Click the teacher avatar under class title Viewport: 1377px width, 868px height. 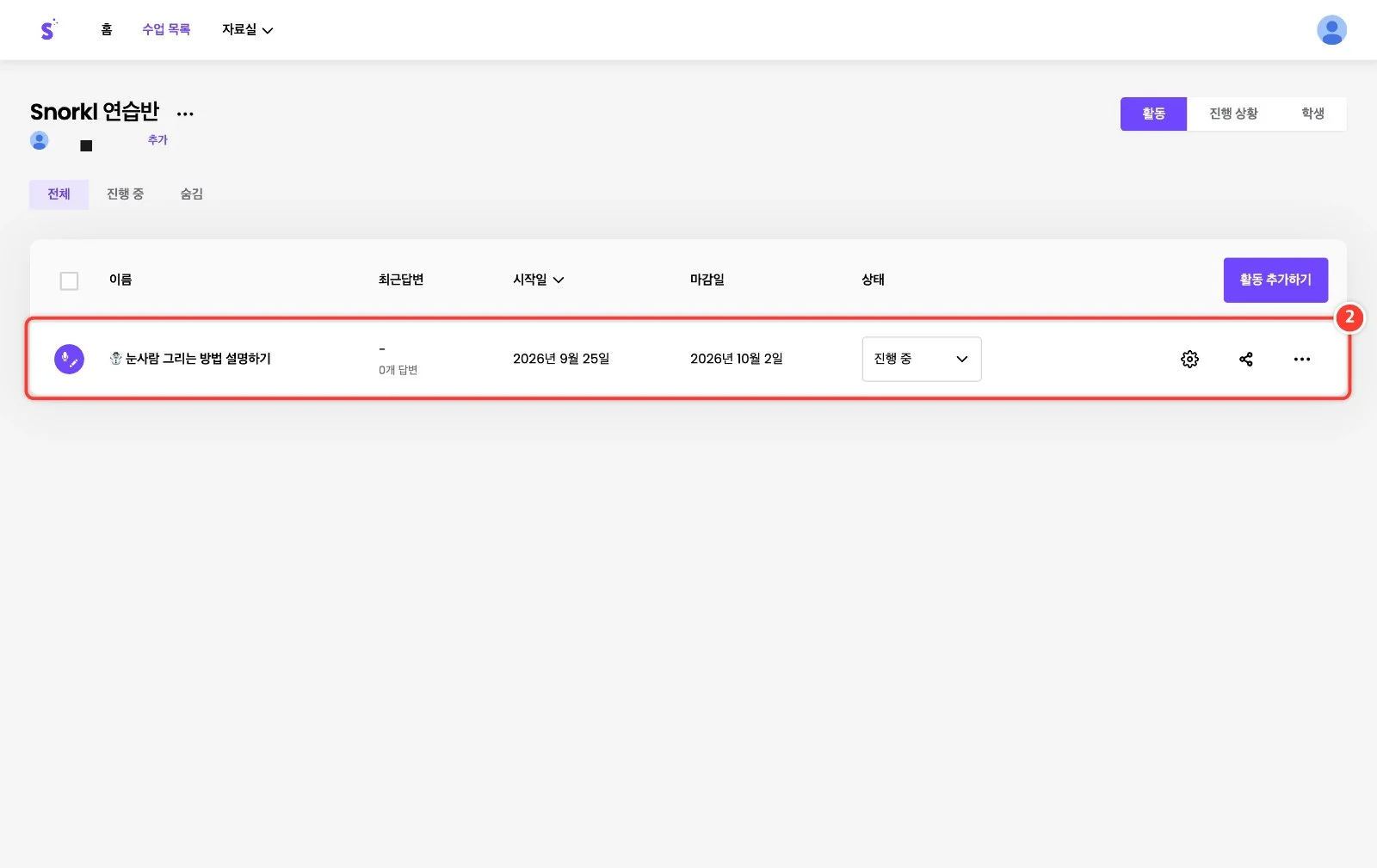coord(40,140)
